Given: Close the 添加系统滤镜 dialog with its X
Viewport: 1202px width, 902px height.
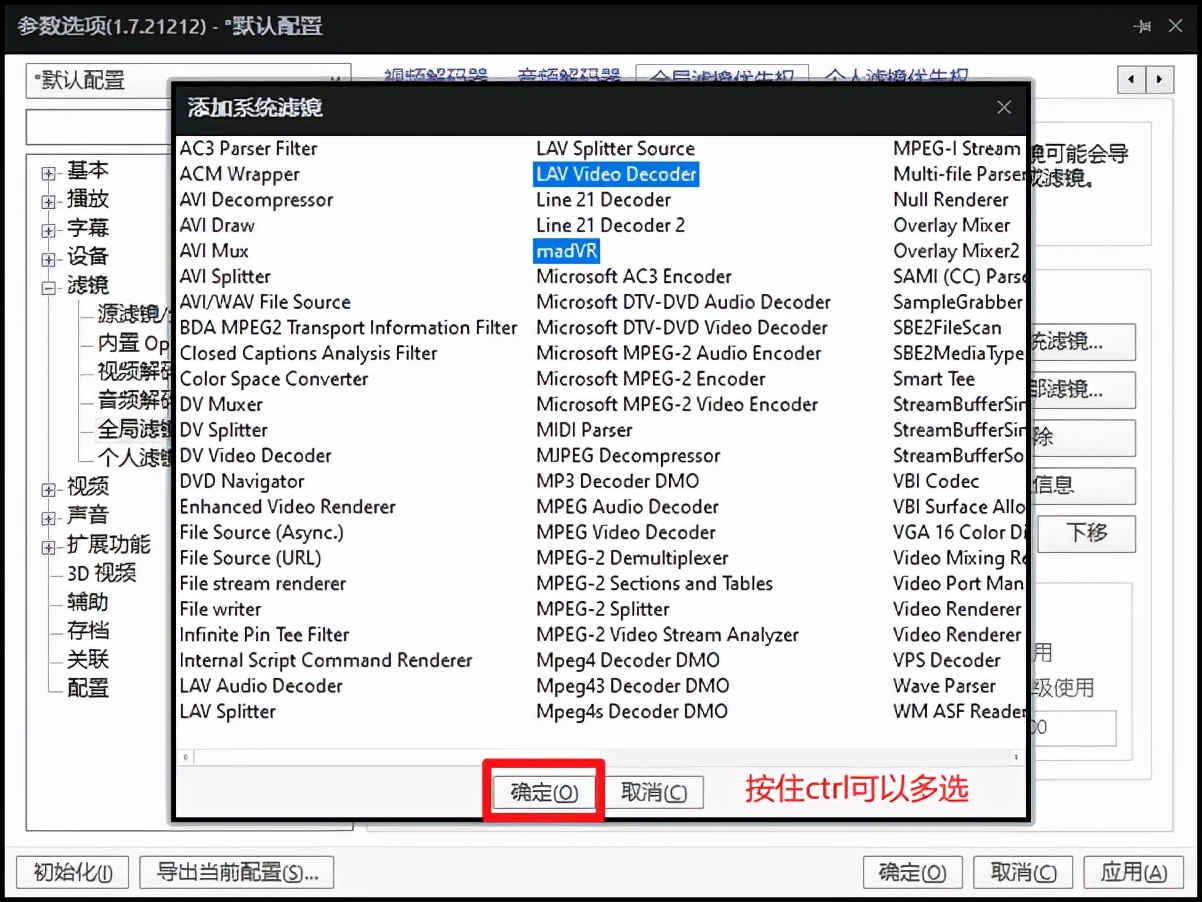Looking at the screenshot, I should (1004, 107).
